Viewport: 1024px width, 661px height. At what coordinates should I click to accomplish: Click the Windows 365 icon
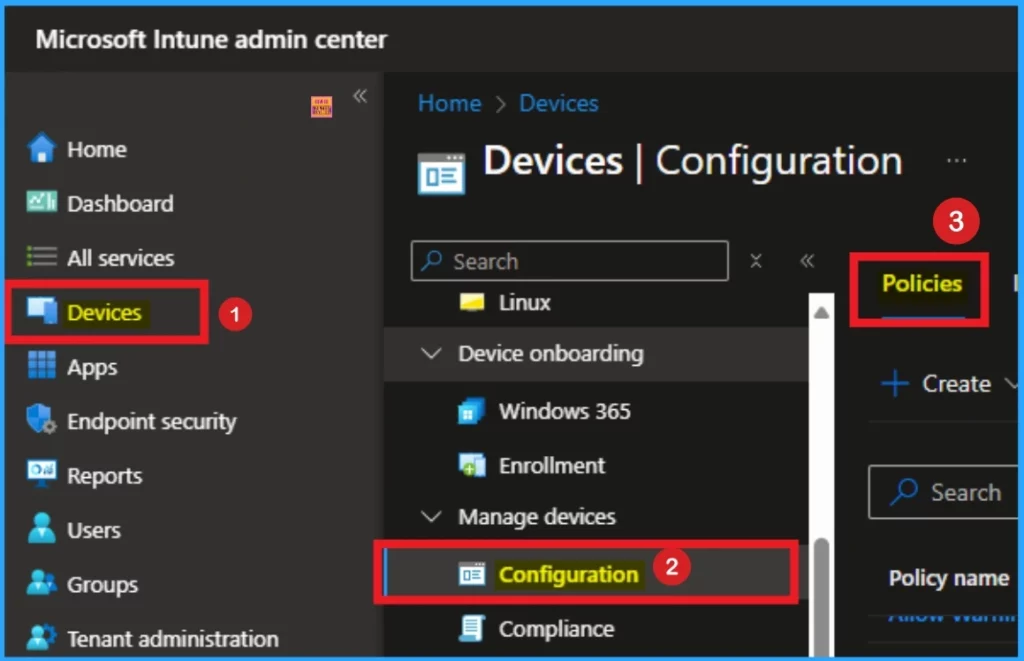point(472,411)
